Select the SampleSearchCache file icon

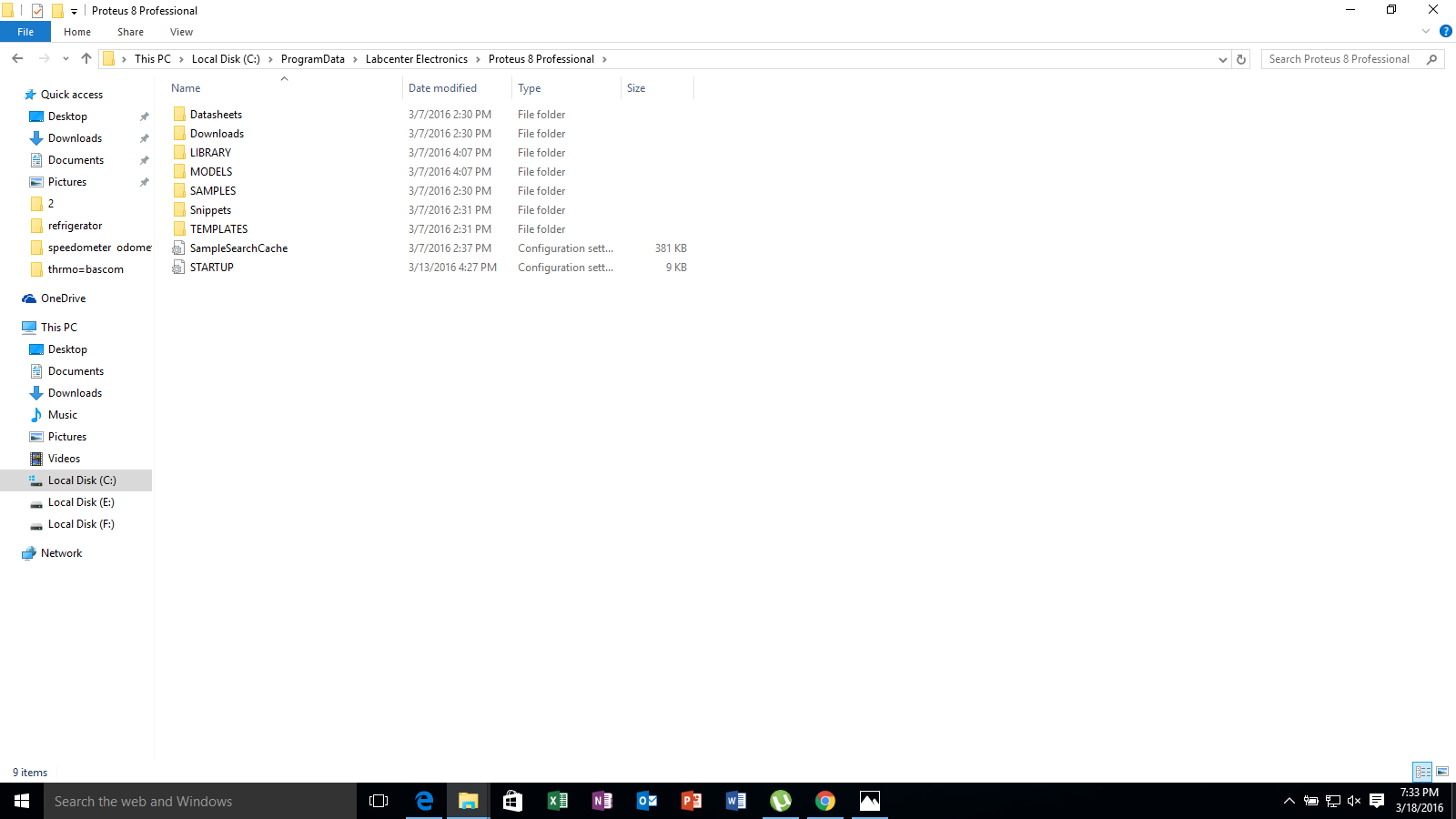pos(178,248)
